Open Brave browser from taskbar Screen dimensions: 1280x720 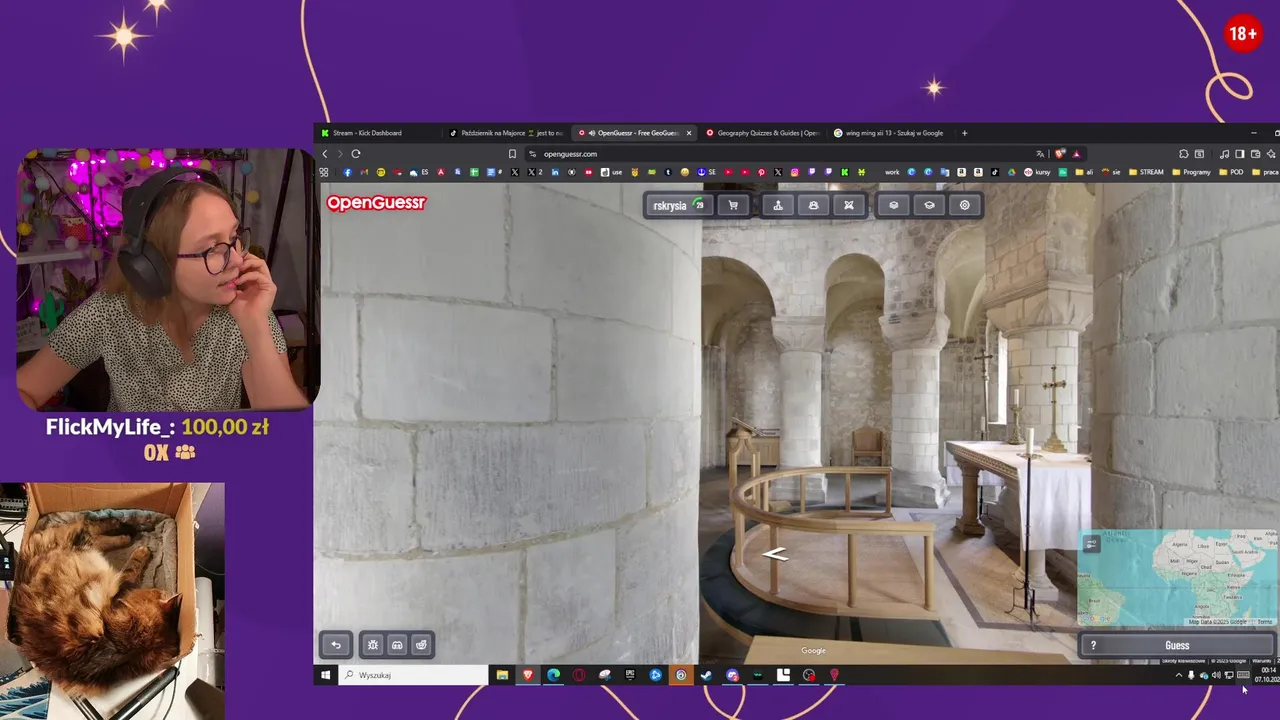tap(528, 675)
